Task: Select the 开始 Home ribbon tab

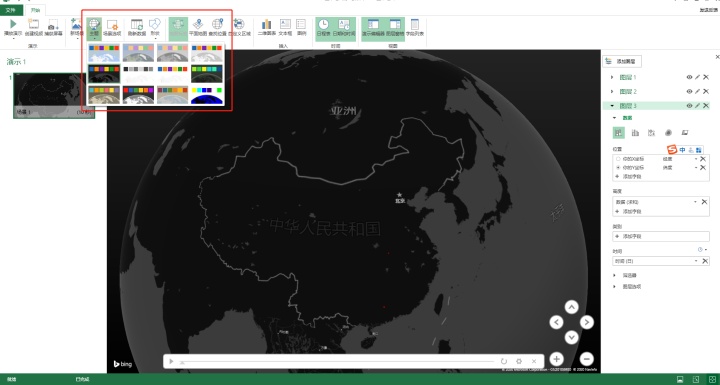Action: coord(35,10)
